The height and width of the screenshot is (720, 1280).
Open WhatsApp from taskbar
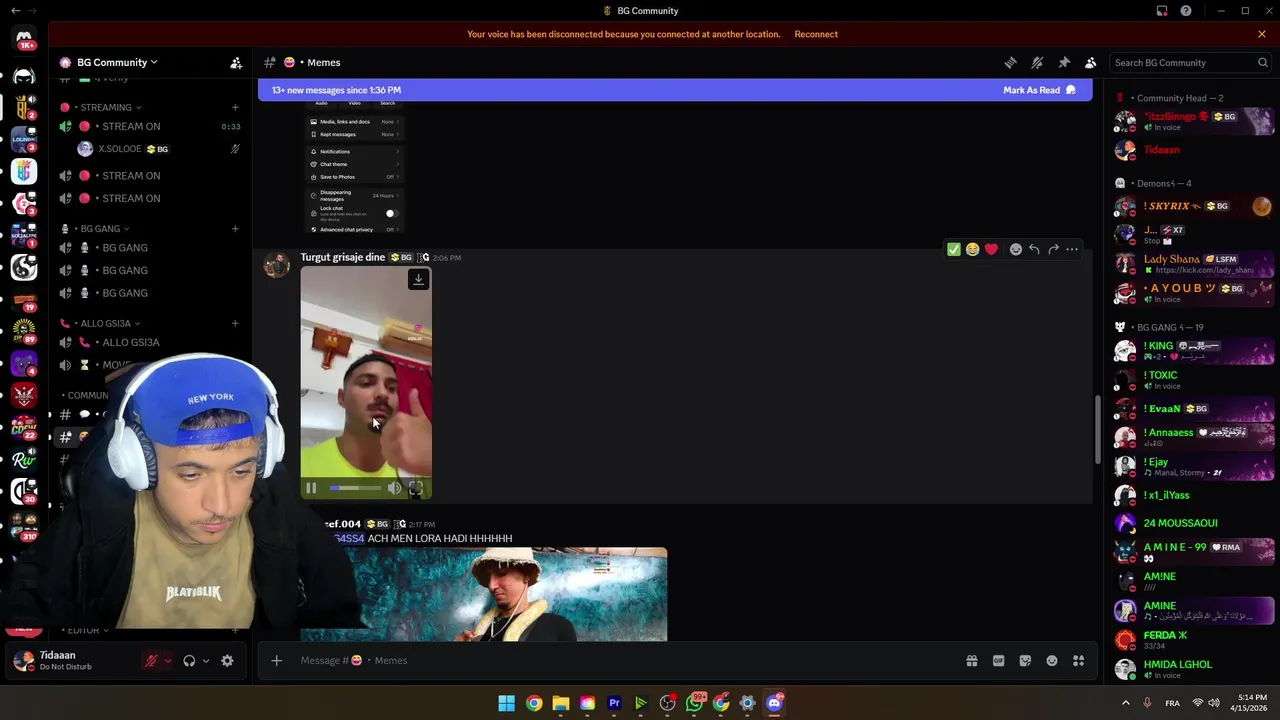point(694,703)
